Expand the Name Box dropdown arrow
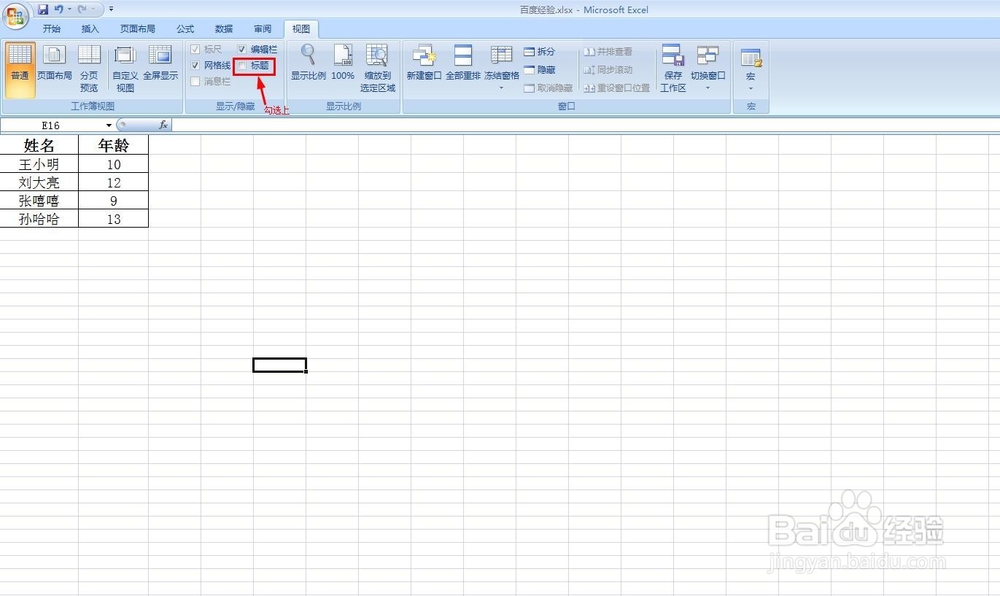This screenshot has height=596, width=1000. pyautogui.click(x=108, y=125)
